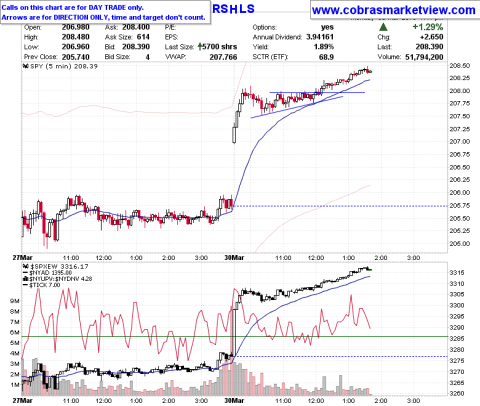This screenshot has height=406, width=480.
Task: Click the green last-price dot on SPY chart
Action: [371, 72]
